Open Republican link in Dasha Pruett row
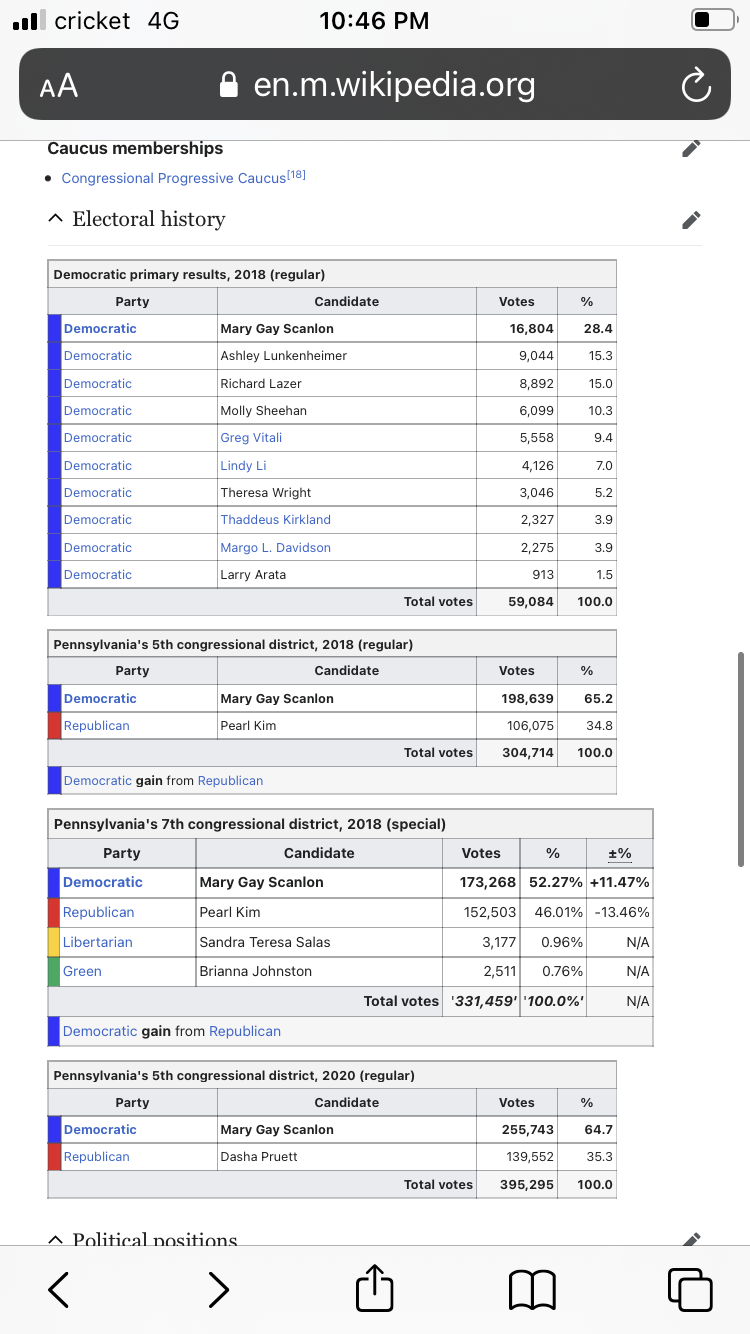This screenshot has height=1334, width=750. tap(96, 1157)
